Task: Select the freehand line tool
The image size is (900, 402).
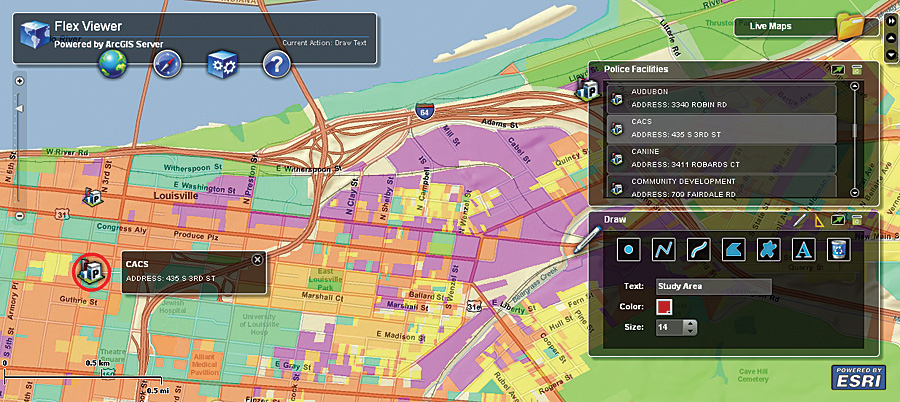Action: [699, 249]
